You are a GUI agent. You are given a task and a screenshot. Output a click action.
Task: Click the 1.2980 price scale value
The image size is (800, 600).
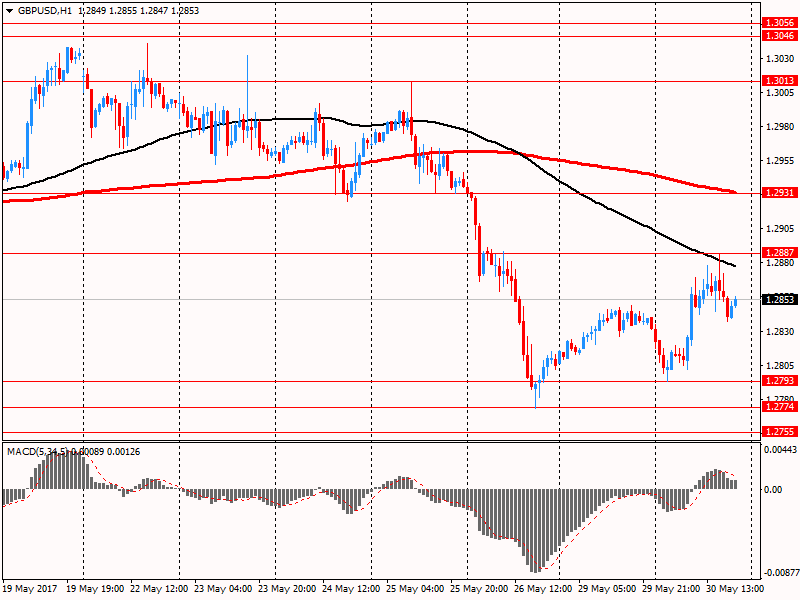(x=781, y=127)
